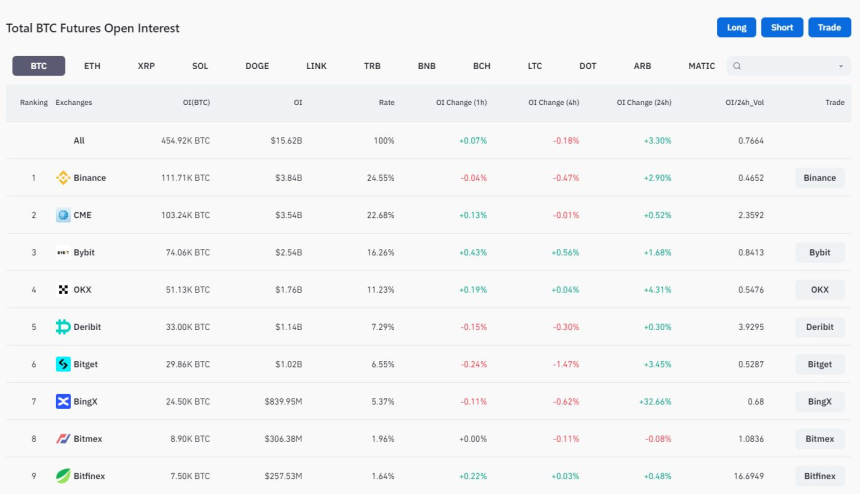The width and height of the screenshot is (860, 494).
Task: Click the Bitfinex exchange logo icon
Action: (x=63, y=476)
